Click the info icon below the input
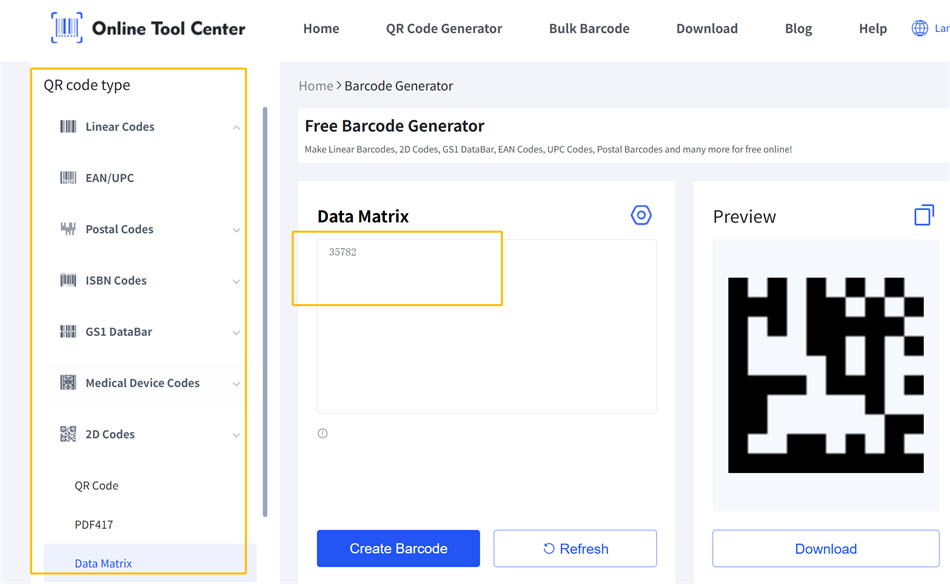The height and width of the screenshot is (584, 950). pyautogui.click(x=321, y=432)
